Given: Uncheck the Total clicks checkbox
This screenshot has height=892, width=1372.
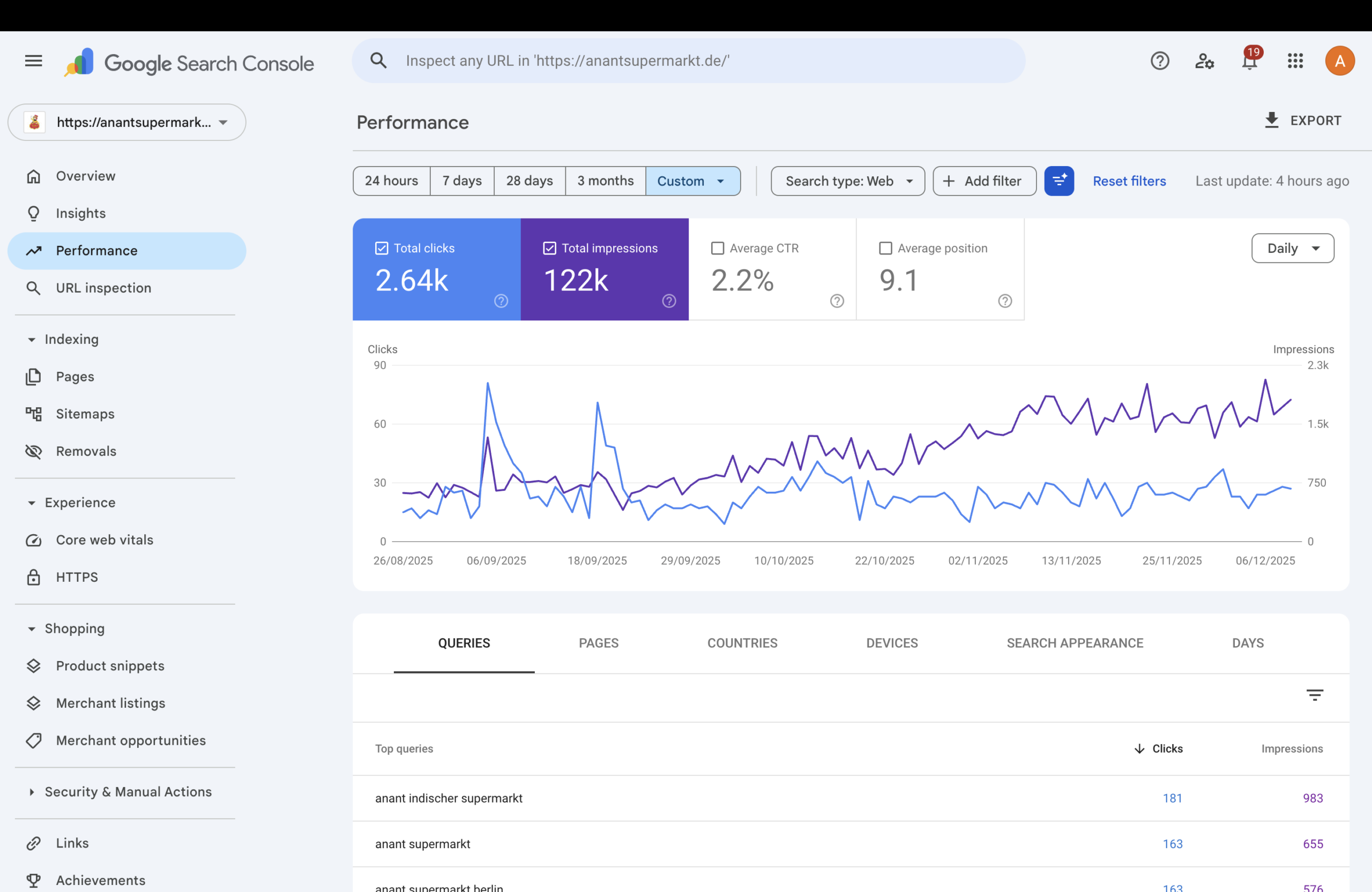Looking at the screenshot, I should [382, 249].
